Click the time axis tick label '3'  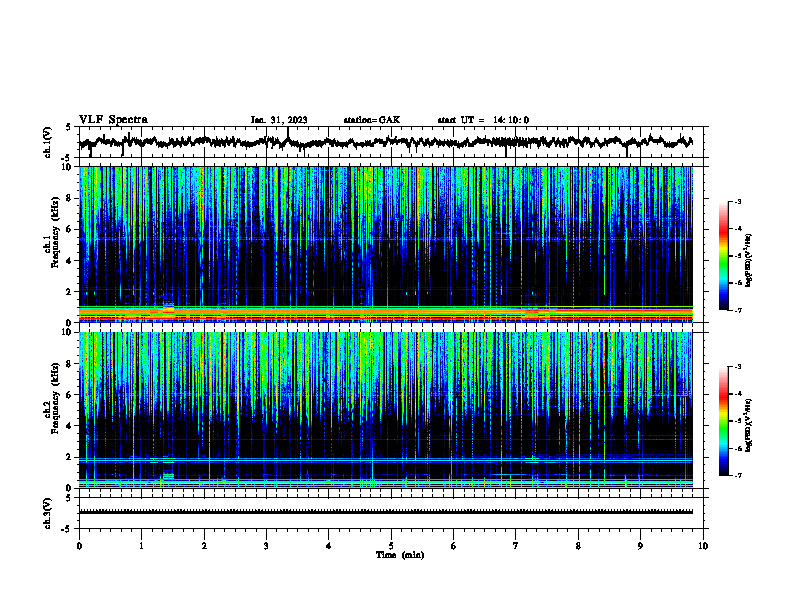pos(266,546)
